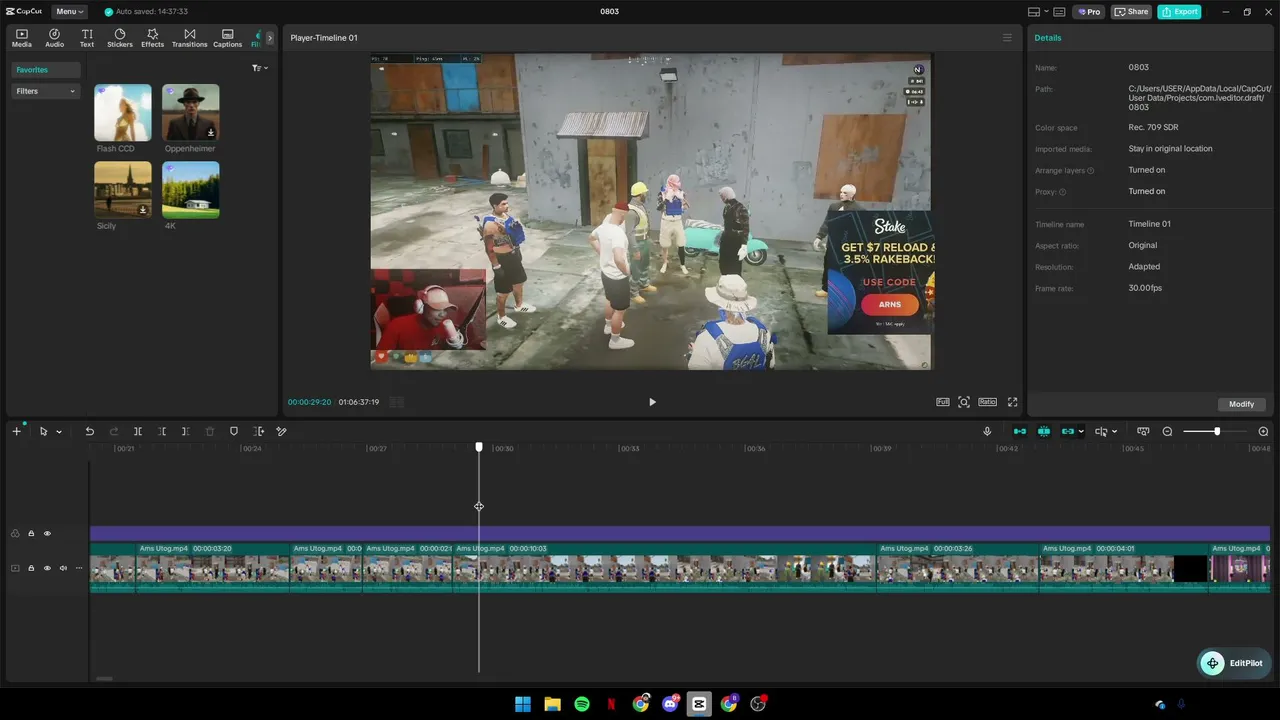Viewport: 1280px width, 720px height.
Task: Download the Oppenheimer filter
Action: click(x=211, y=133)
